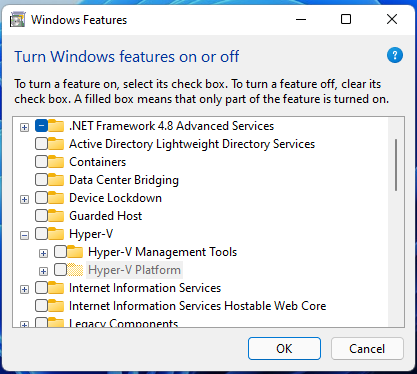The height and width of the screenshot is (374, 417).
Task: Check the Containers checkbox
Action: 41,162
